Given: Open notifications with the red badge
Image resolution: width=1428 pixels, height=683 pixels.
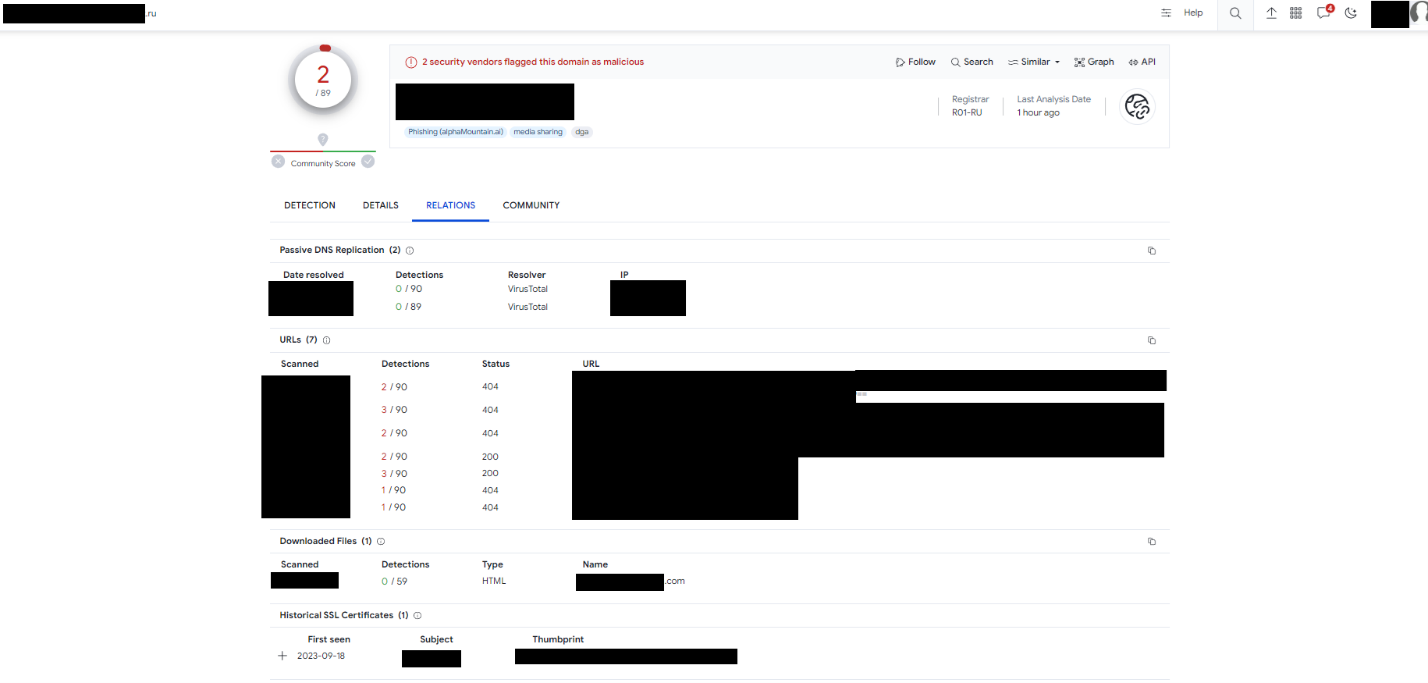Looking at the screenshot, I should click(x=1324, y=13).
